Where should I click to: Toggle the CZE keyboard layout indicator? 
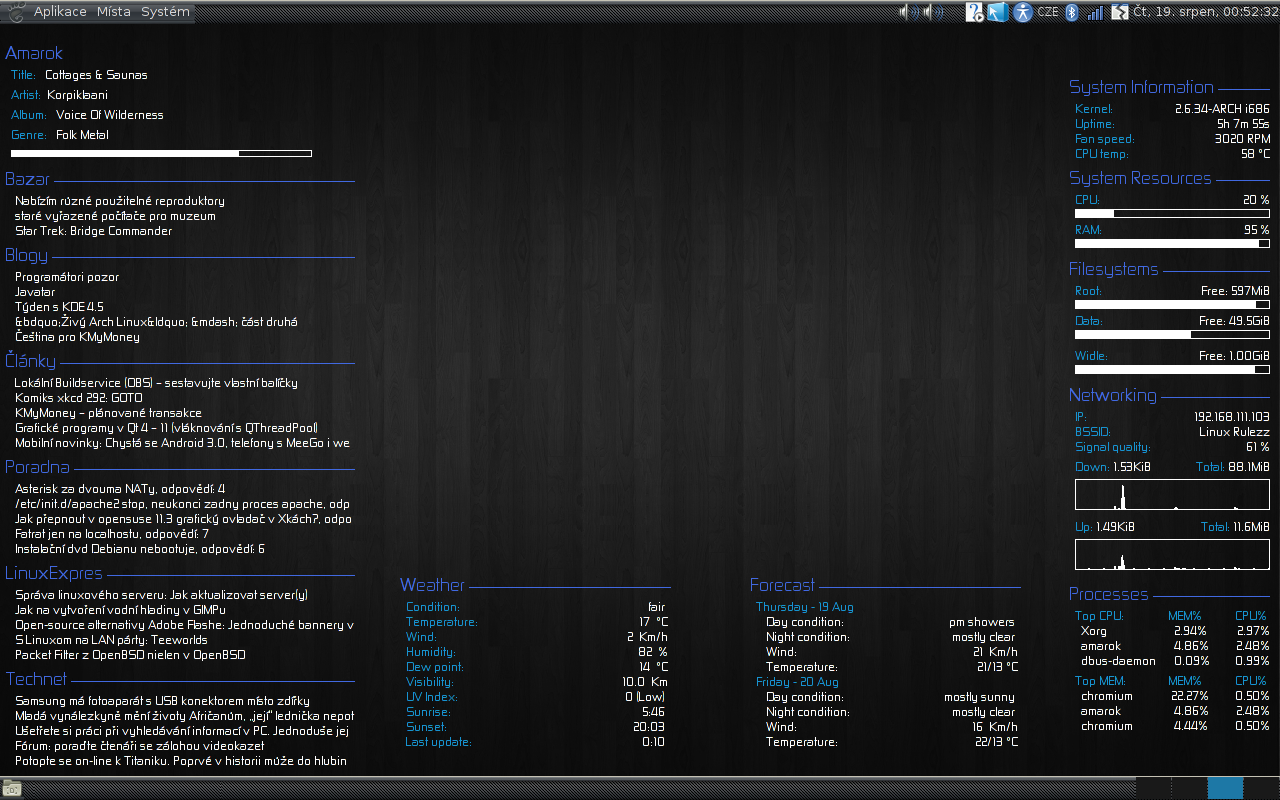coord(1047,12)
